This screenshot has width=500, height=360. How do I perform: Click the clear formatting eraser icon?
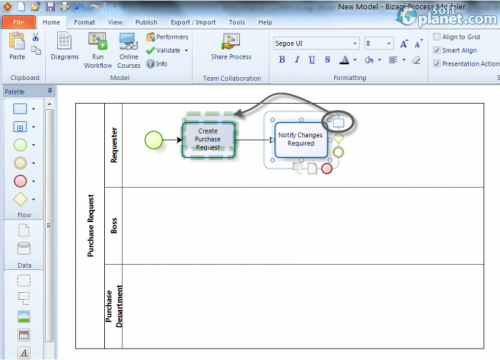416,60
